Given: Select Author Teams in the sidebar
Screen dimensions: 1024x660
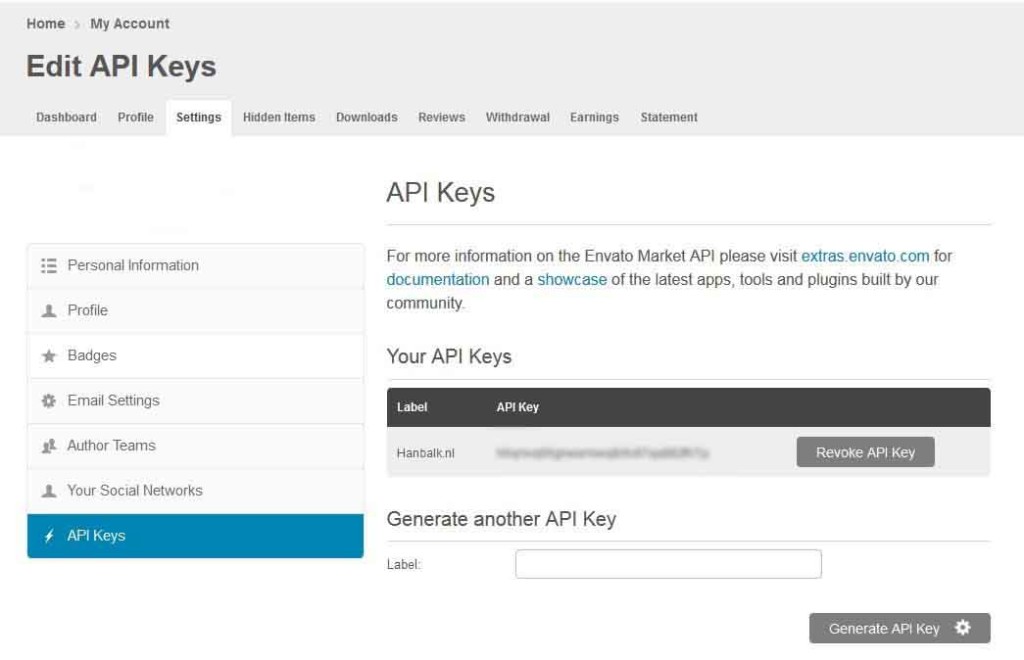Looking at the screenshot, I should pos(195,446).
